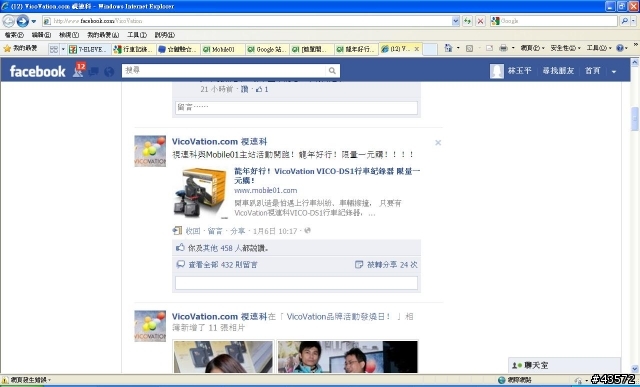The height and width of the screenshot is (387, 640).
Task: Switch to the 行車記錄... tab
Action: point(134,49)
